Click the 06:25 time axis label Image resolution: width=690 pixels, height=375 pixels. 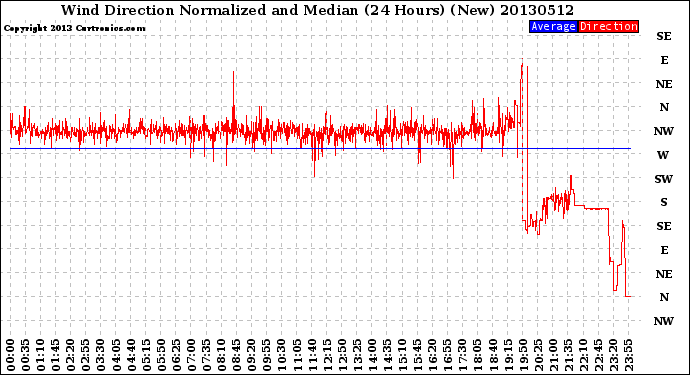point(177,355)
